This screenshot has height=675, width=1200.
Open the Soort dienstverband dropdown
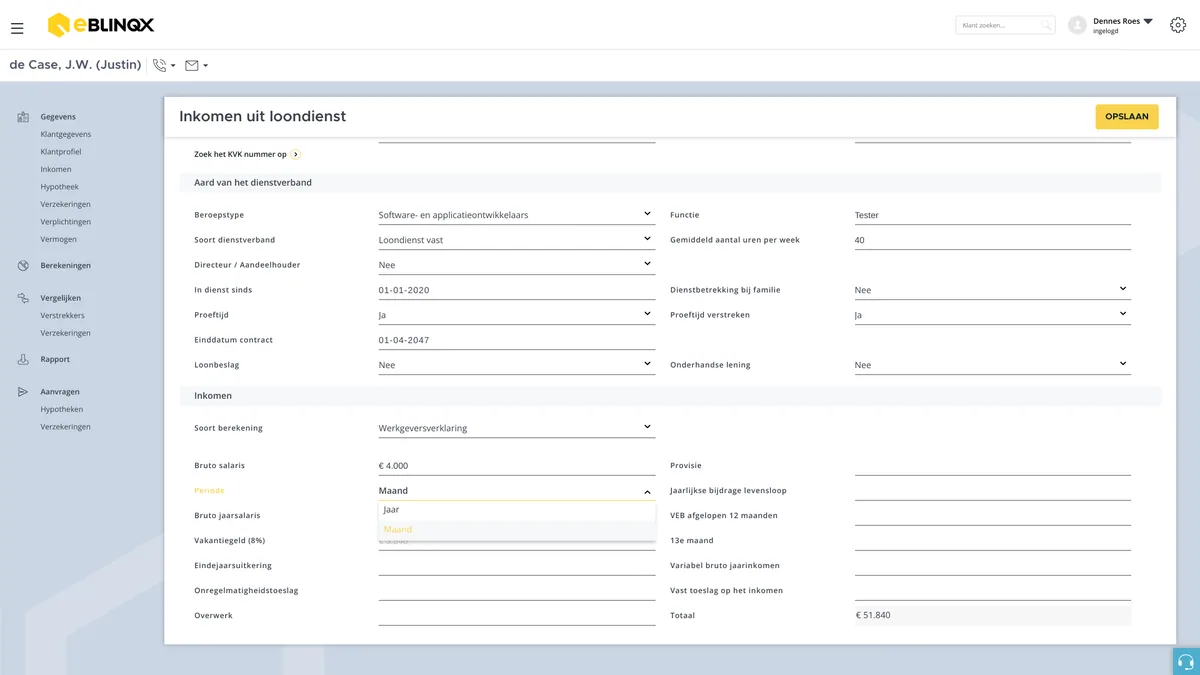517,240
